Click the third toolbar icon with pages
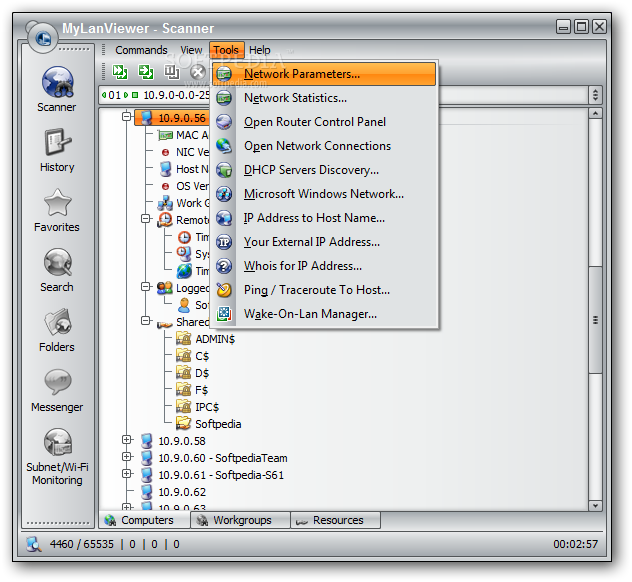 click(x=171, y=72)
